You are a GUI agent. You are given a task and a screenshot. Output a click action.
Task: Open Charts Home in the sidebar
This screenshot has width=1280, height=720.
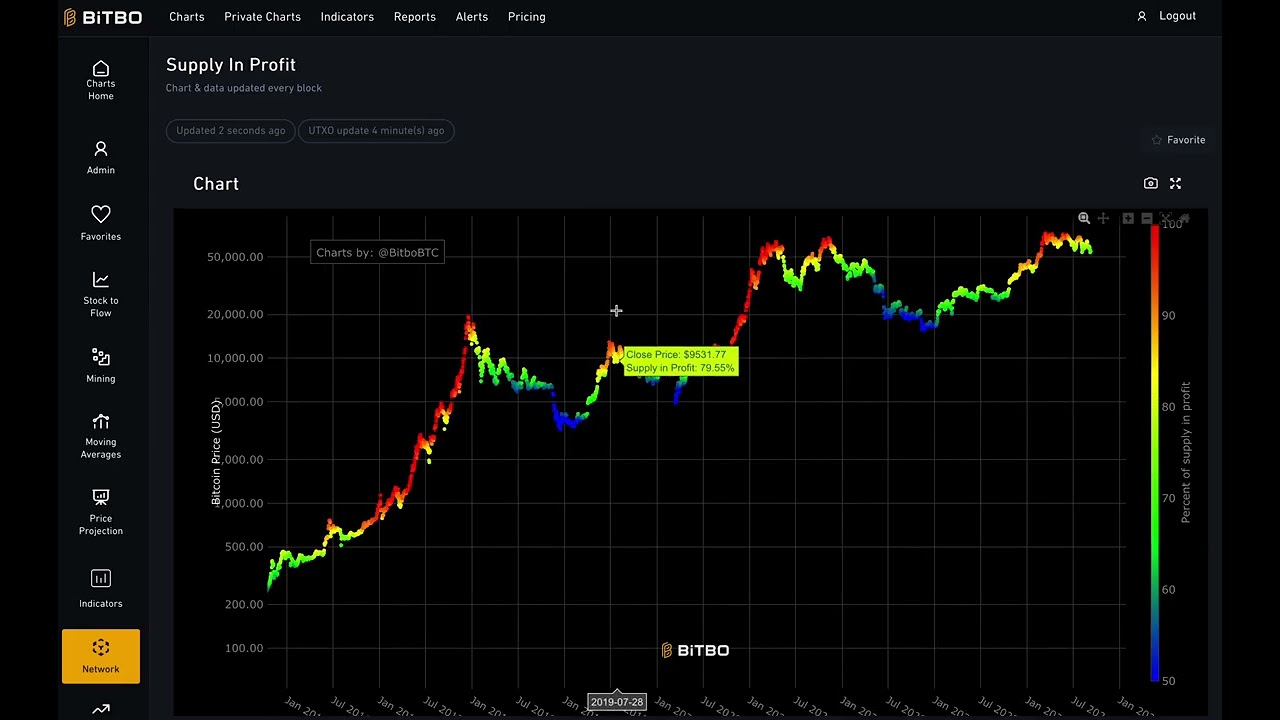coord(100,80)
